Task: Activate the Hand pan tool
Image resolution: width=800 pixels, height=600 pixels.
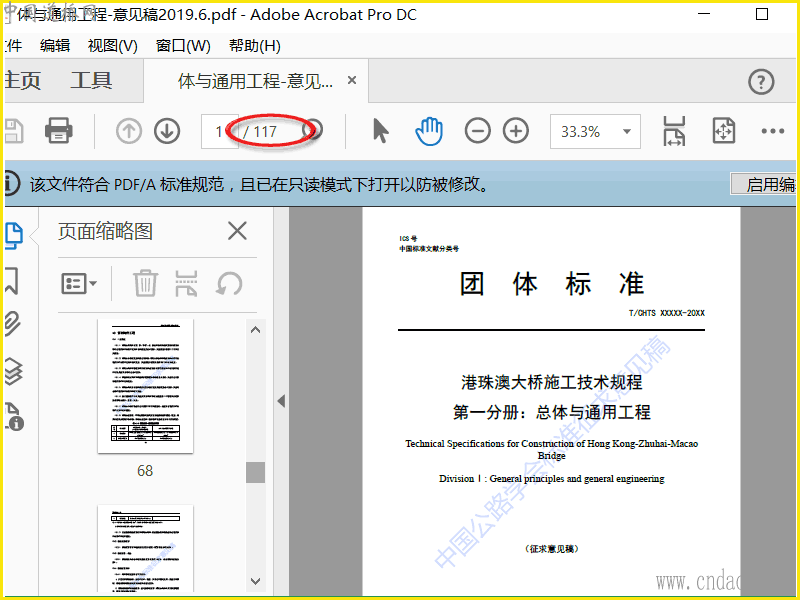Action: 429,131
